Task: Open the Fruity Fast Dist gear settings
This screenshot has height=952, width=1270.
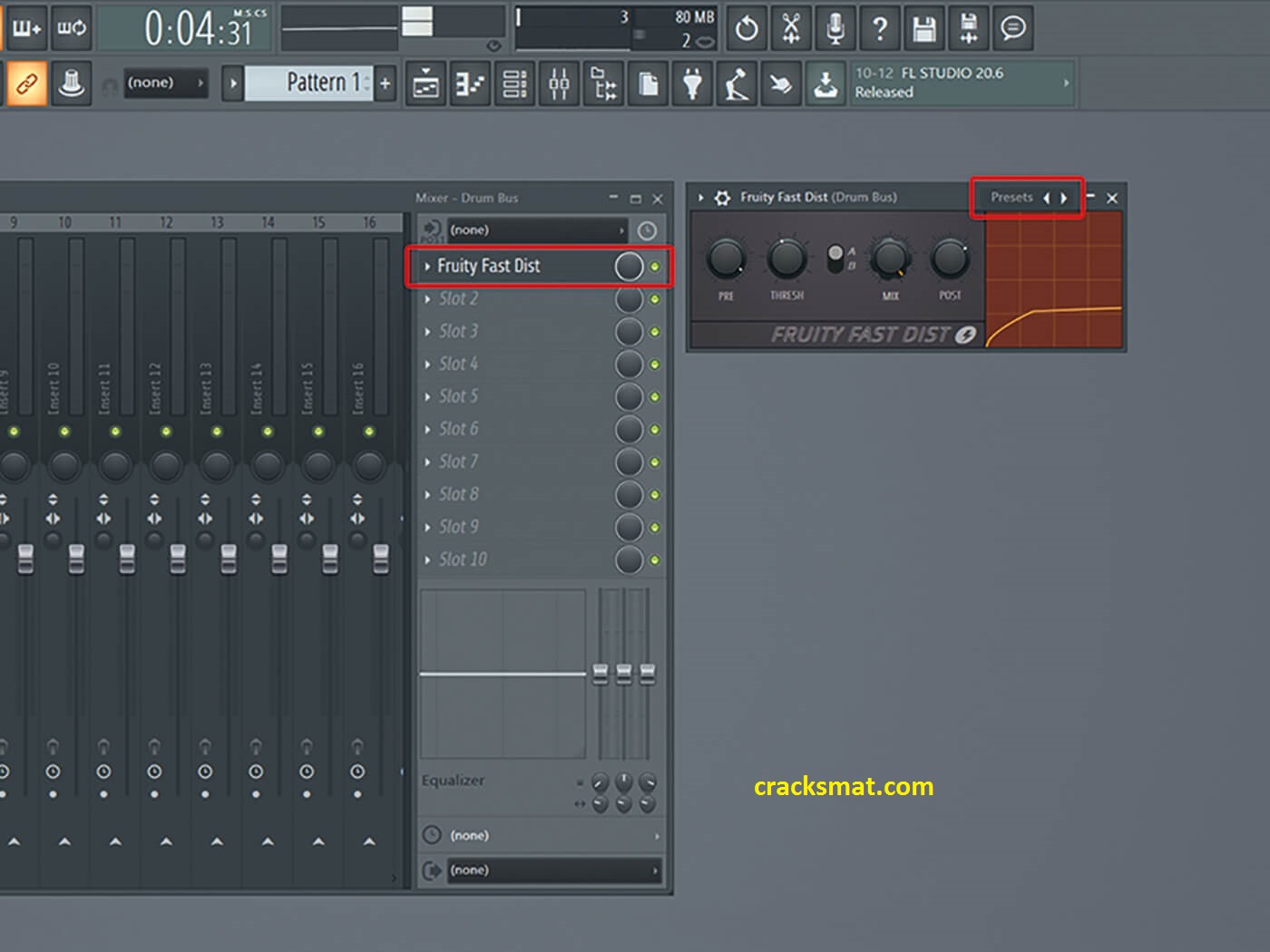Action: click(722, 198)
